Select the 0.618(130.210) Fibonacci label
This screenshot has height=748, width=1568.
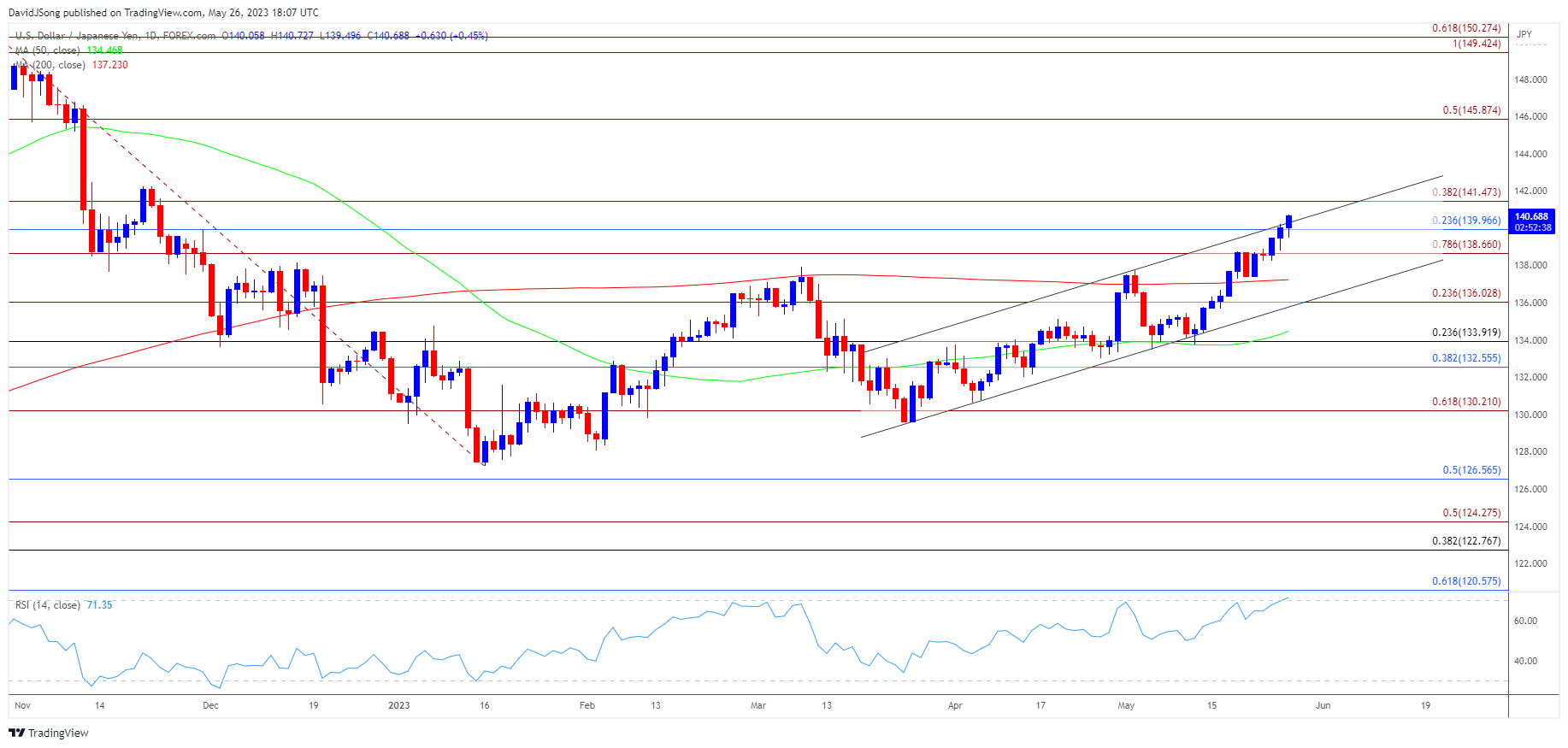point(1466,402)
